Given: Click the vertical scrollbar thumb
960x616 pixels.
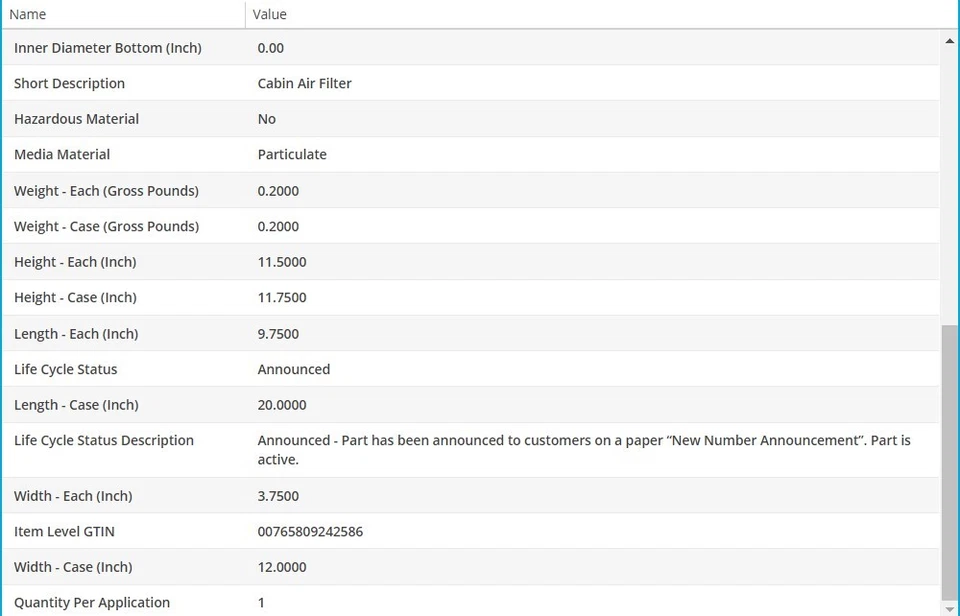Looking at the screenshot, I should [x=949, y=460].
